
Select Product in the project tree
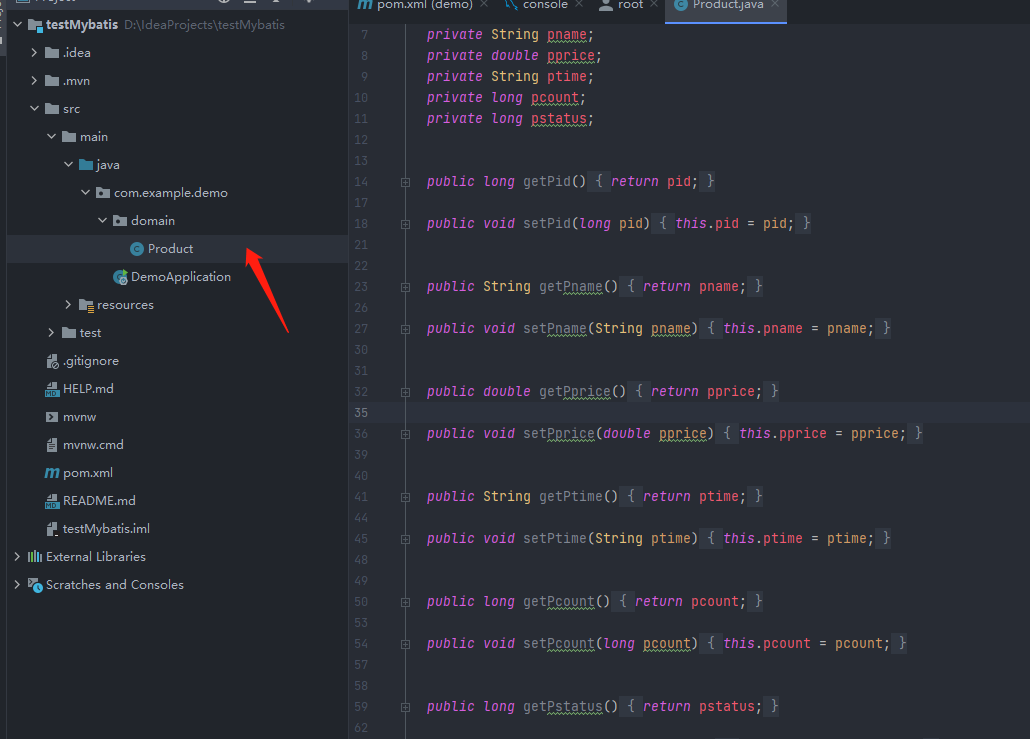pyautogui.click(x=170, y=248)
